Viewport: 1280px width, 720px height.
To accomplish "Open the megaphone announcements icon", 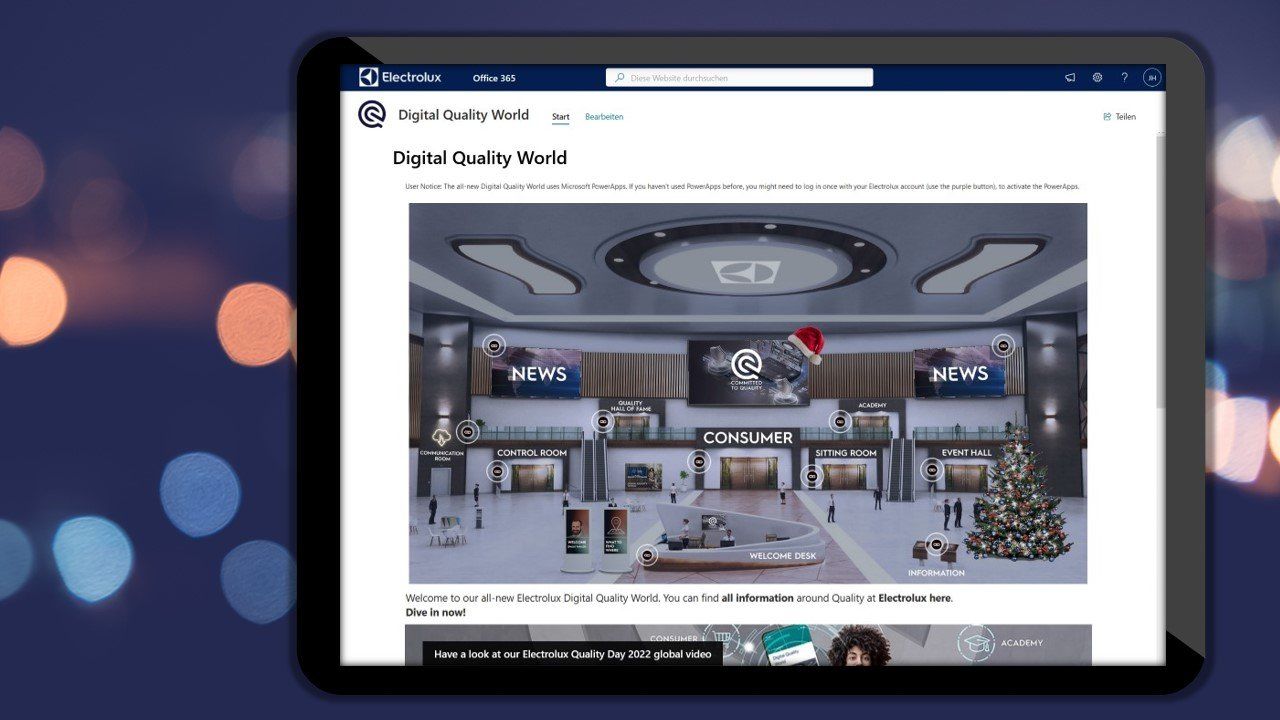I will (1070, 78).
